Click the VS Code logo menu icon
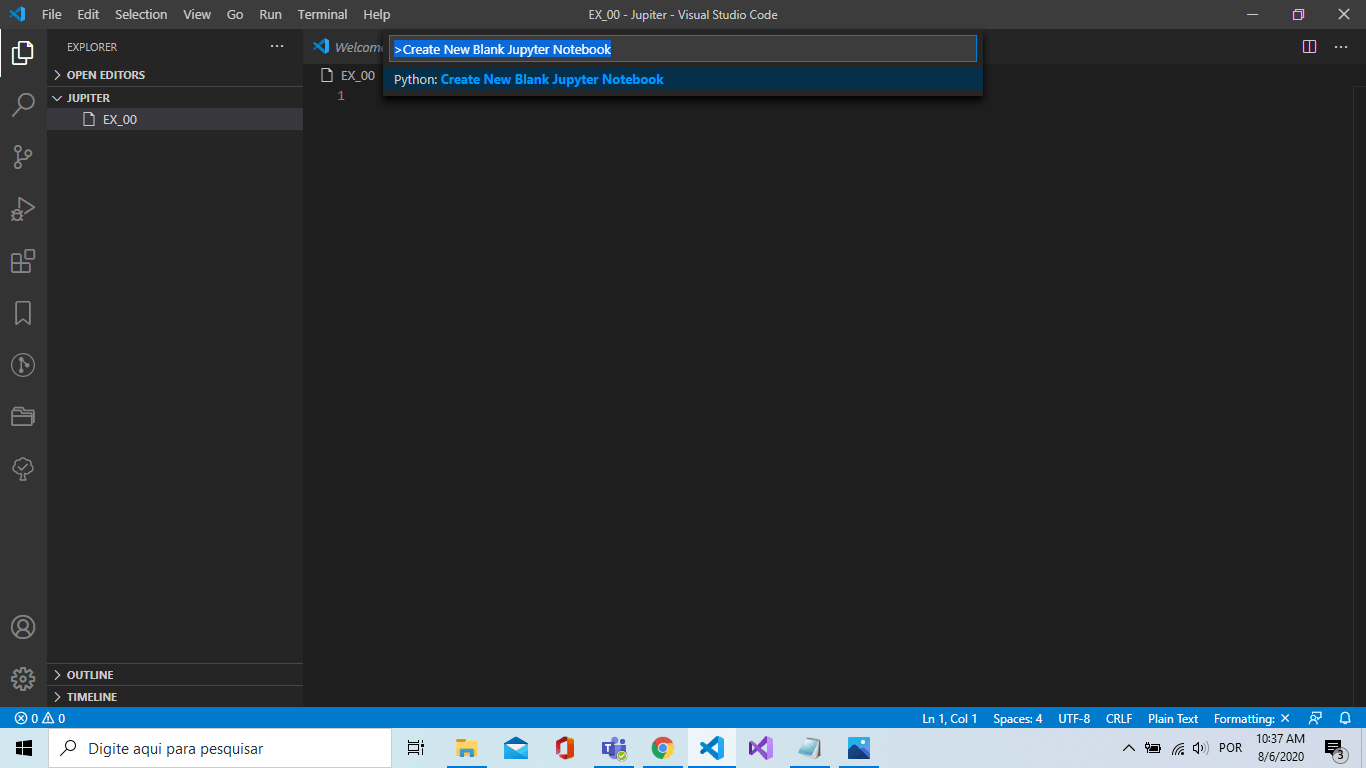 [17, 14]
